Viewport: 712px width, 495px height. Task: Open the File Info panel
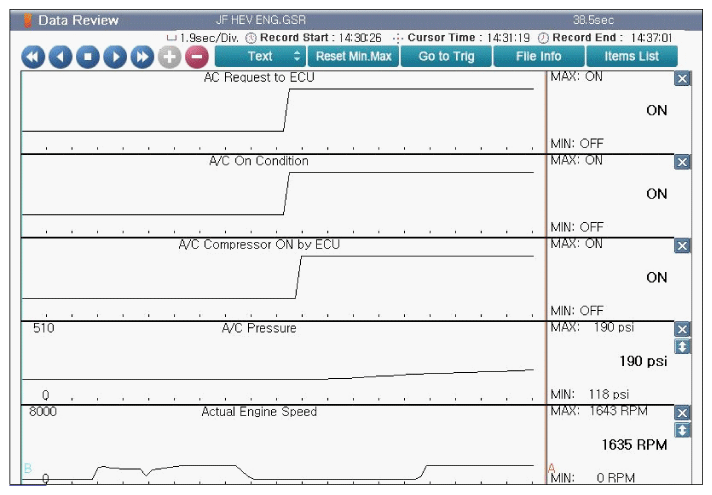pyautogui.click(x=538, y=56)
